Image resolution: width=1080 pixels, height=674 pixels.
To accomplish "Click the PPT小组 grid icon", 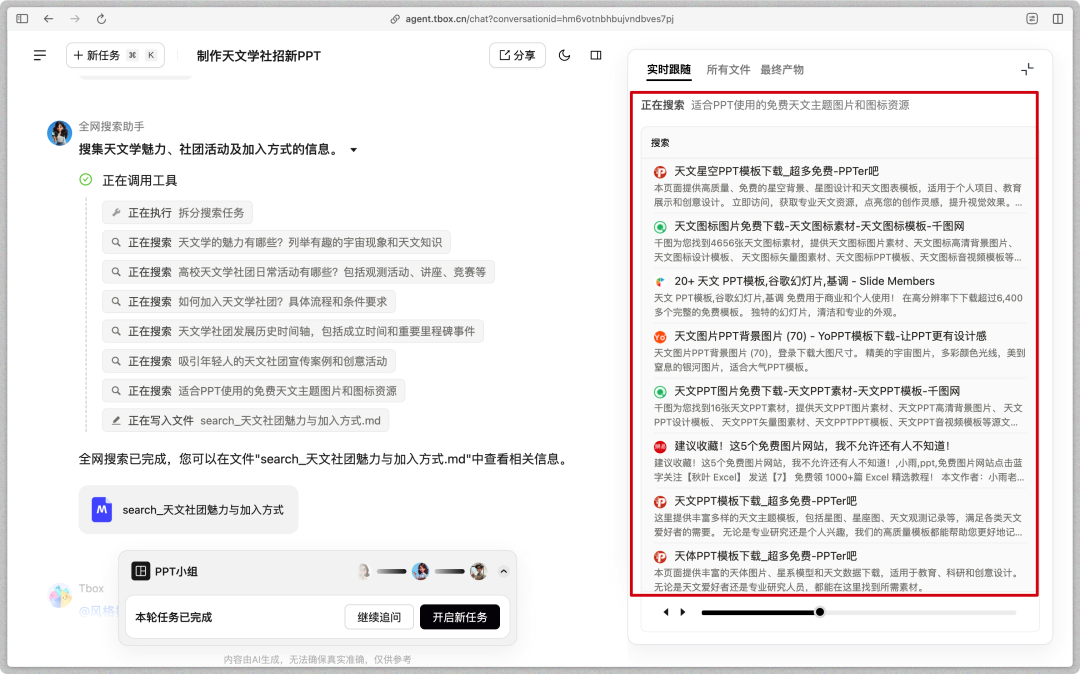I will [x=141, y=571].
